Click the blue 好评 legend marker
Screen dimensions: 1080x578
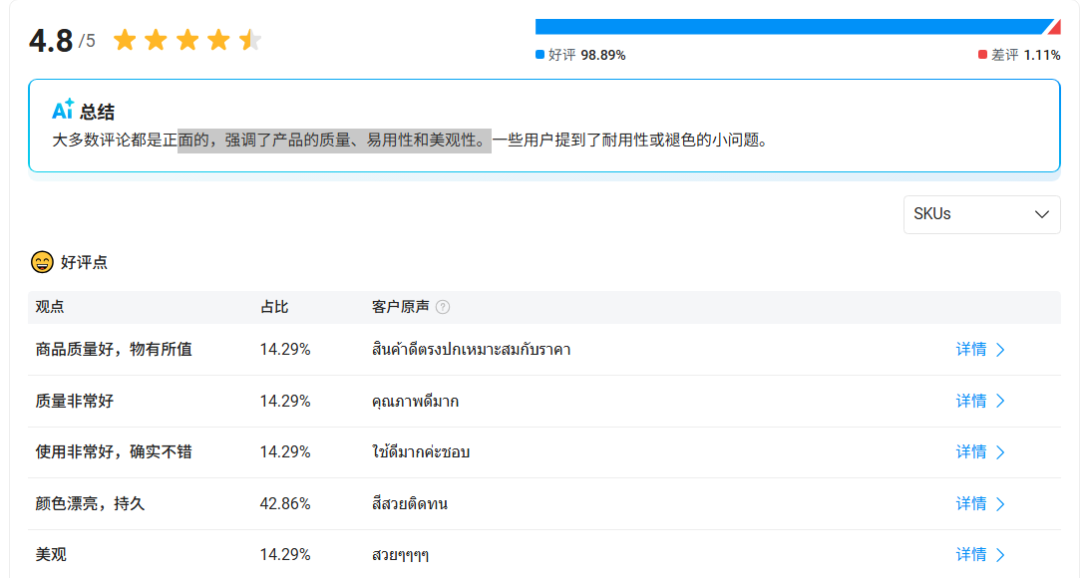pyautogui.click(x=539, y=56)
